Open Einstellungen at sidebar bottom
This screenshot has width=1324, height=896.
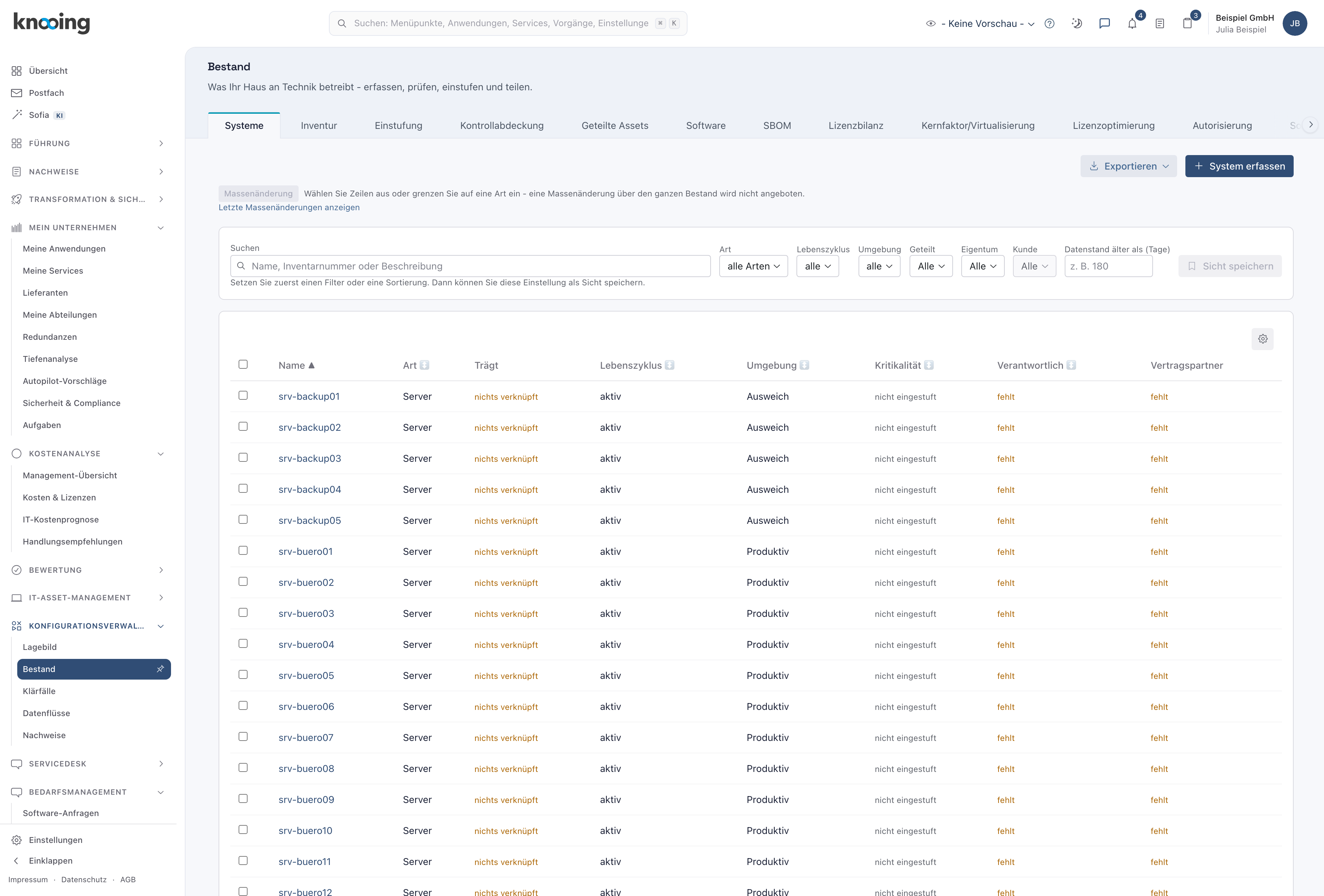[56, 839]
